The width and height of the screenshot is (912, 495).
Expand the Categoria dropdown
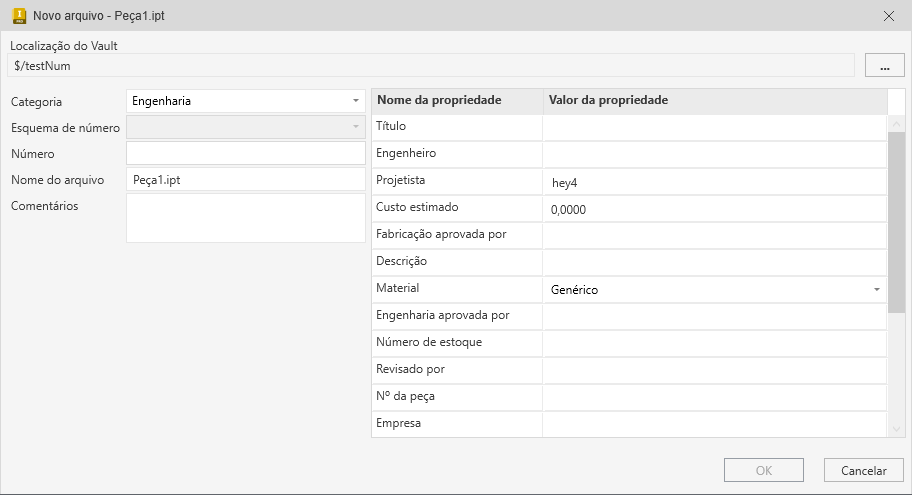[355, 101]
